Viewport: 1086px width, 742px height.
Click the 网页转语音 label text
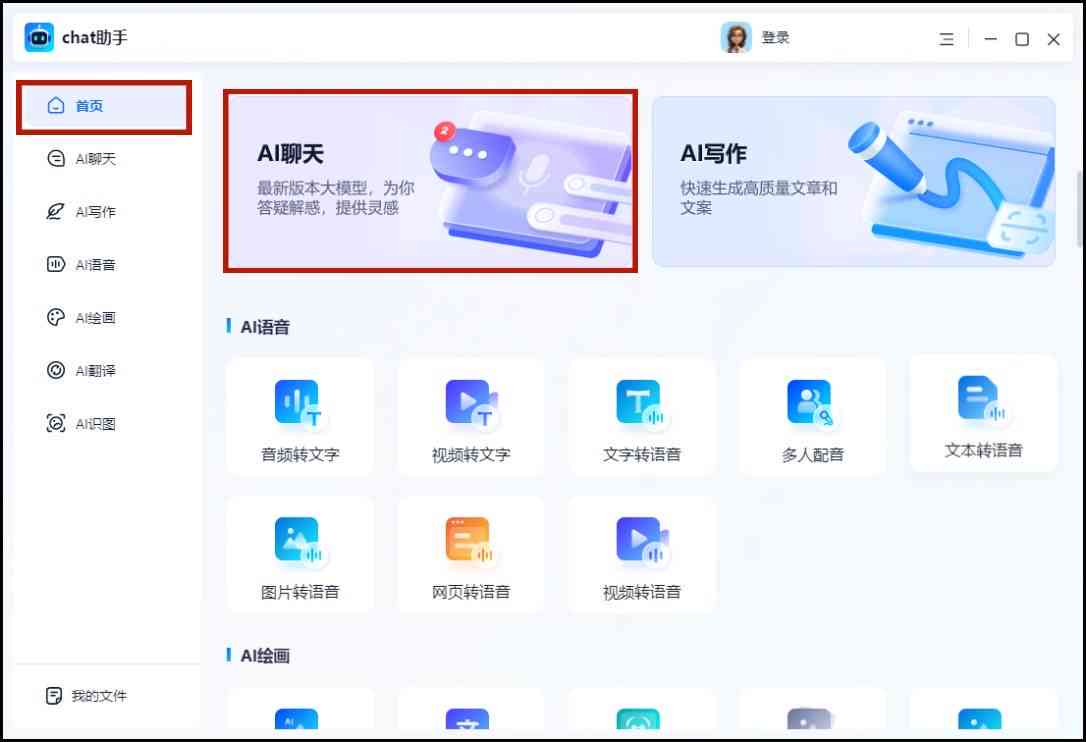point(471,592)
